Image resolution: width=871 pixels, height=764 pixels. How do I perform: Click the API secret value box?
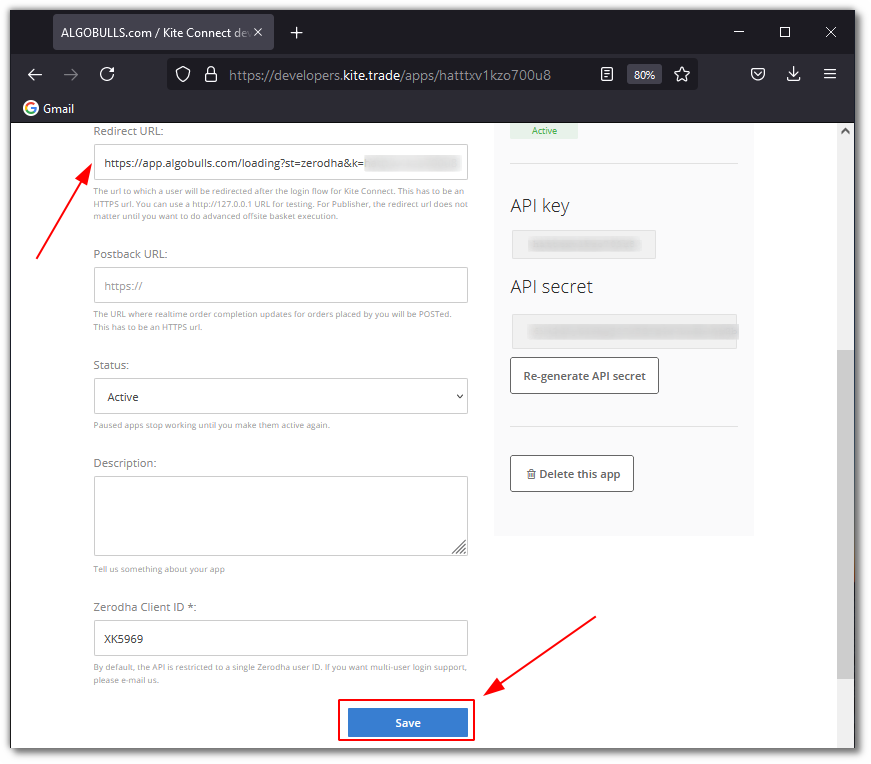pos(624,332)
